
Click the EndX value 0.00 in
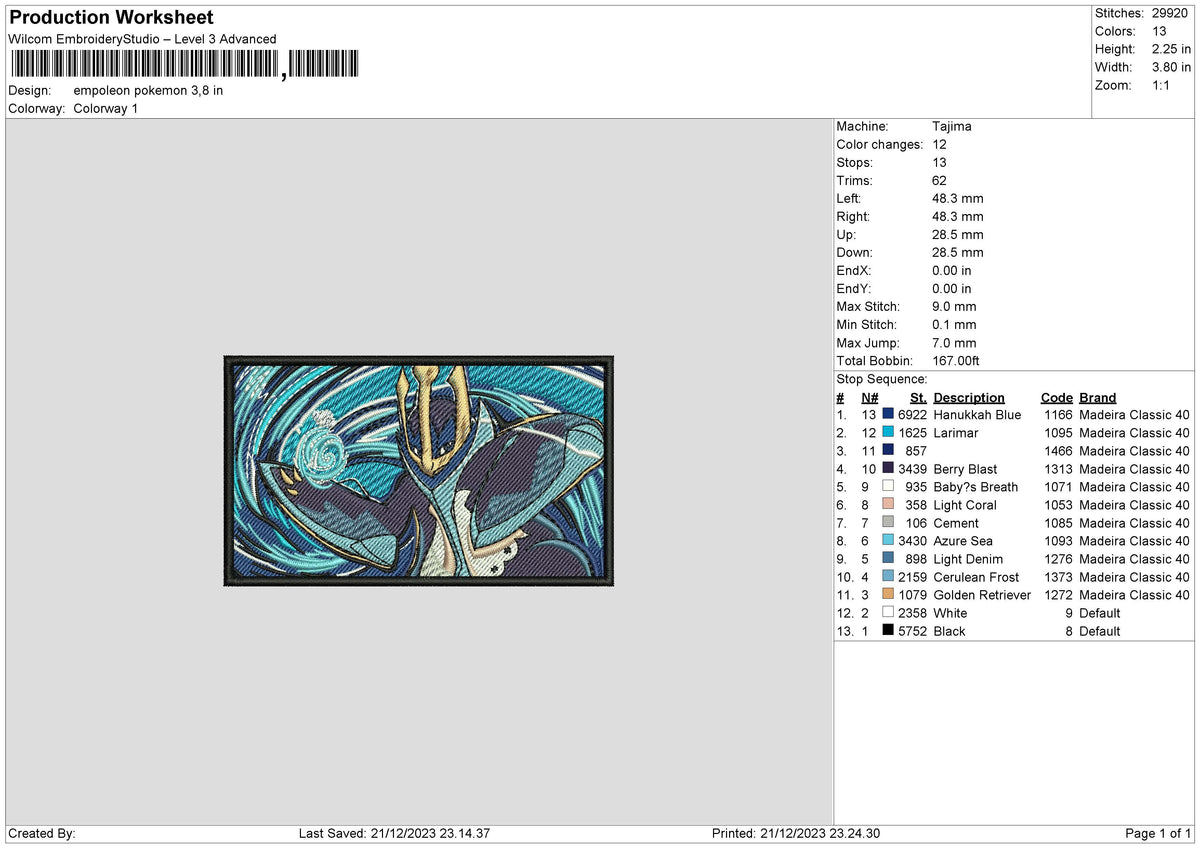951,270
